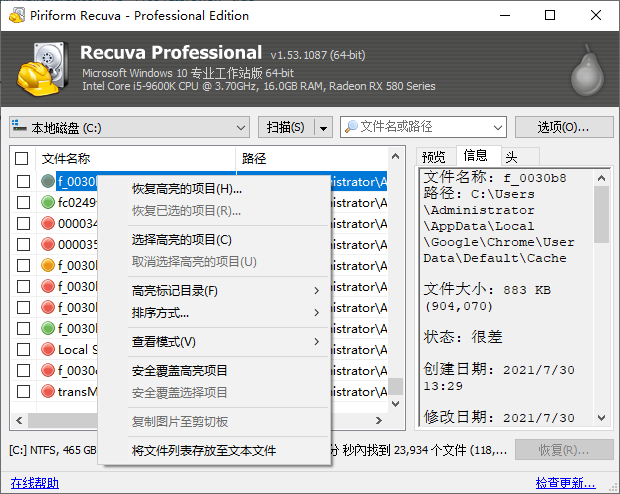Viewport: 620px width, 494px height.
Task: Open the arrow dropdown next to 扫描(S)
Action: tap(323, 127)
